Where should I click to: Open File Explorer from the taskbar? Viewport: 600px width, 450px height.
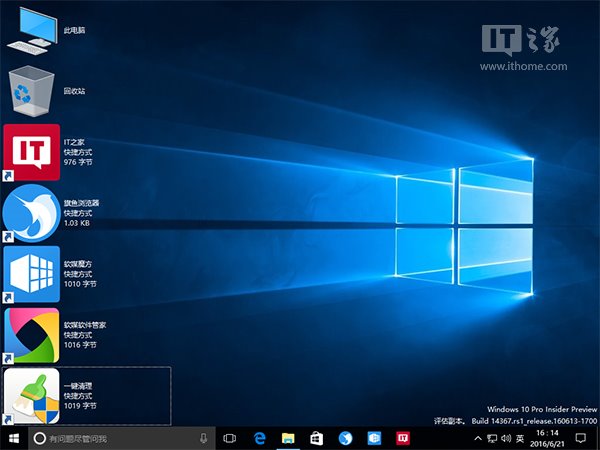[288, 438]
